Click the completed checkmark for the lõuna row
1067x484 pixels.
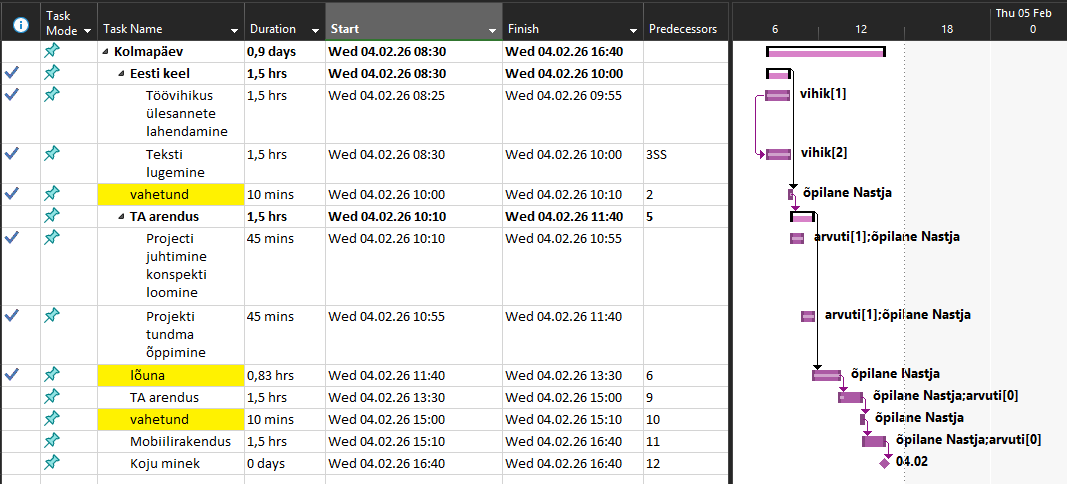tap(12, 375)
